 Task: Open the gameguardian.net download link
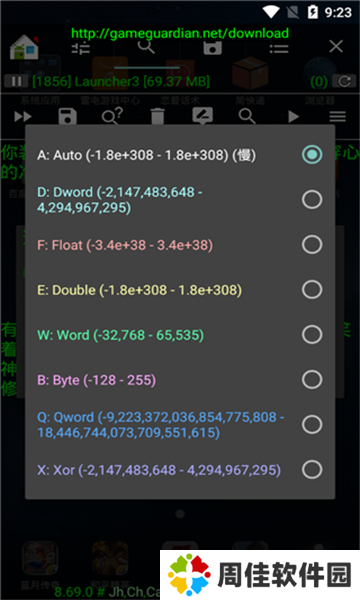coord(180,33)
